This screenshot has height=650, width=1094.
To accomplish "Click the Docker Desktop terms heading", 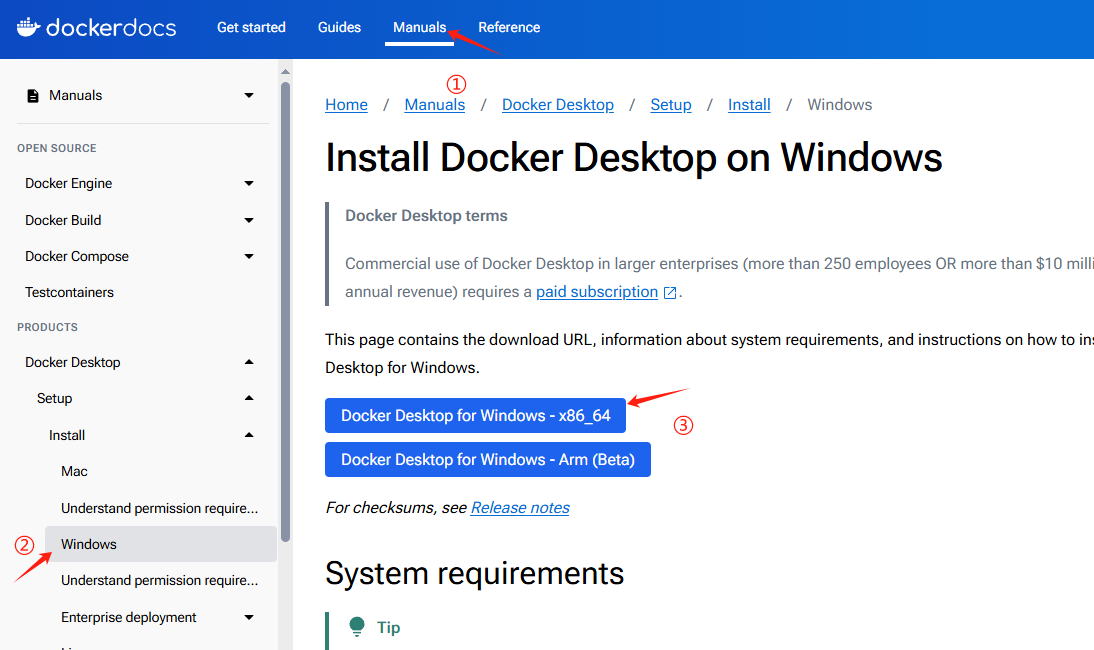I will (426, 216).
